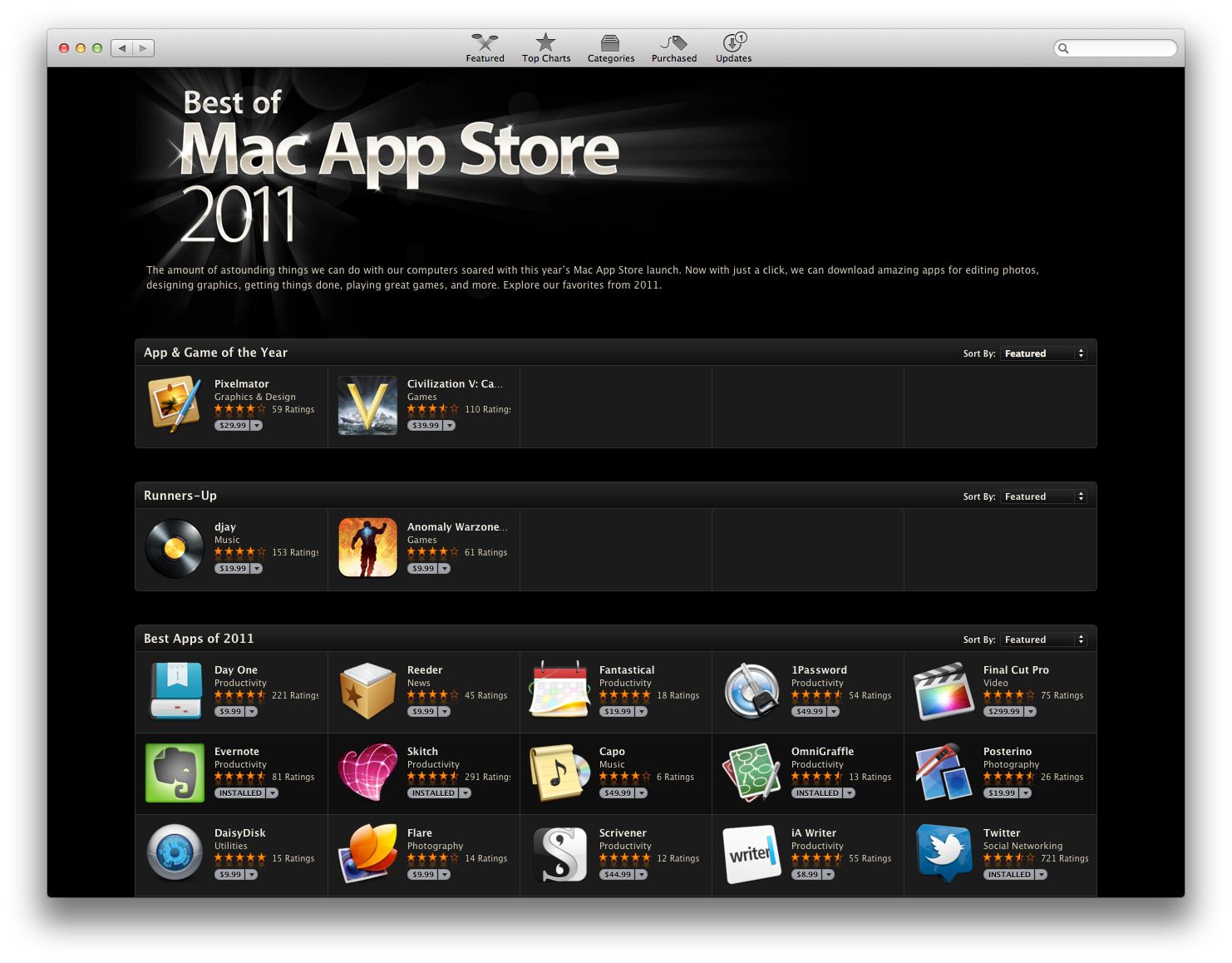Open the DaisyDisk title link
Screen dimensions: 1232x963
pyautogui.click(x=240, y=833)
